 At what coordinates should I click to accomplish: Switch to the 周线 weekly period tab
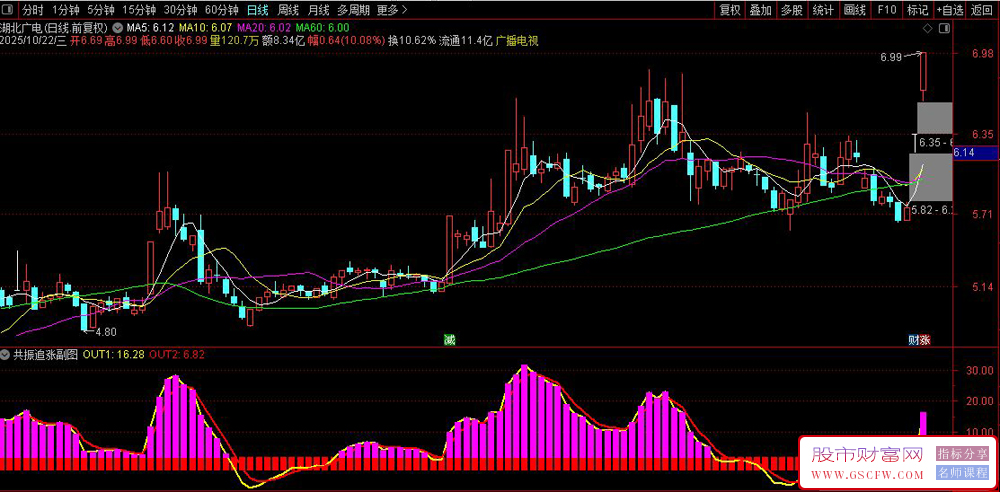click(x=288, y=10)
